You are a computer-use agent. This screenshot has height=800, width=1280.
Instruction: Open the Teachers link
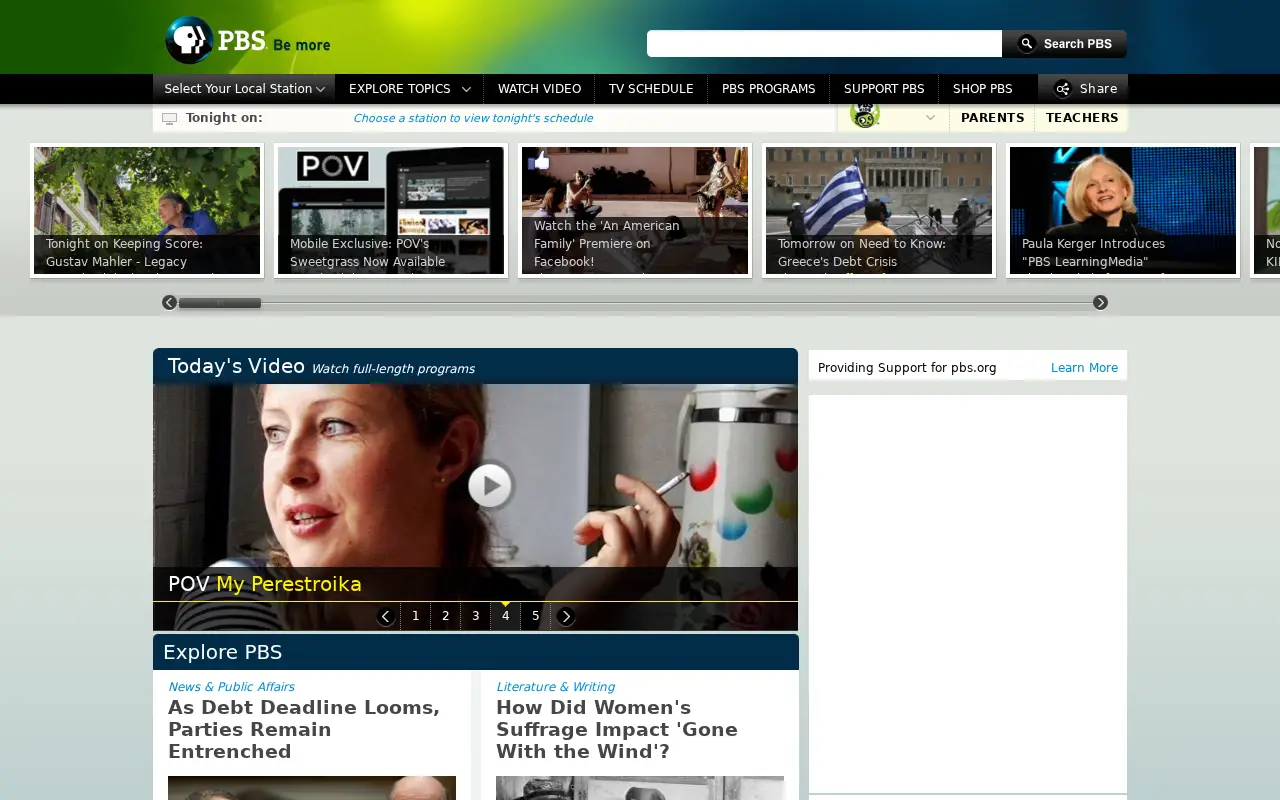pos(1082,117)
